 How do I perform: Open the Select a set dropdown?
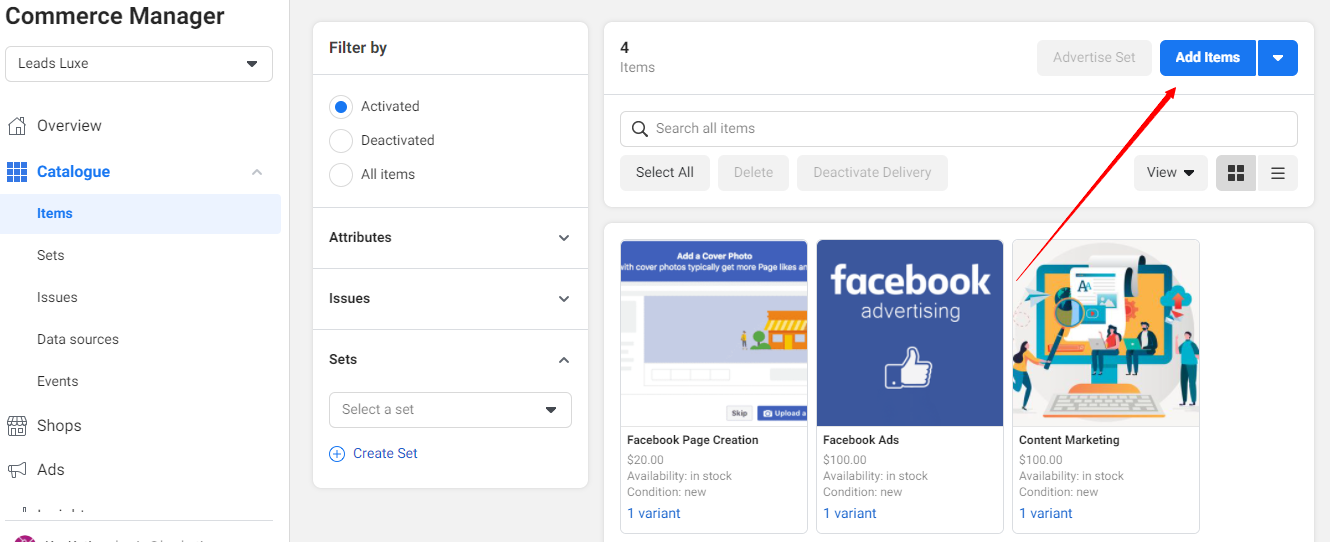(450, 410)
